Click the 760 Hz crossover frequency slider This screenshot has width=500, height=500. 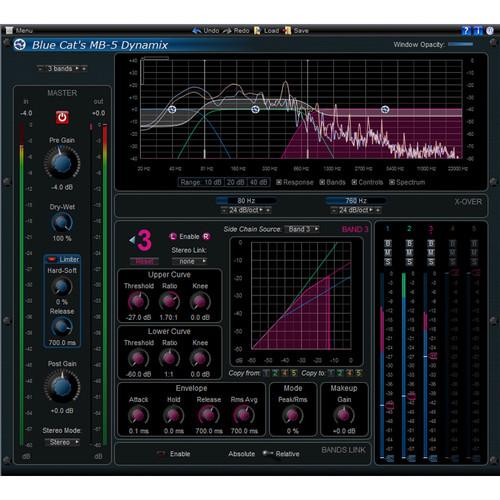[x=356, y=201]
